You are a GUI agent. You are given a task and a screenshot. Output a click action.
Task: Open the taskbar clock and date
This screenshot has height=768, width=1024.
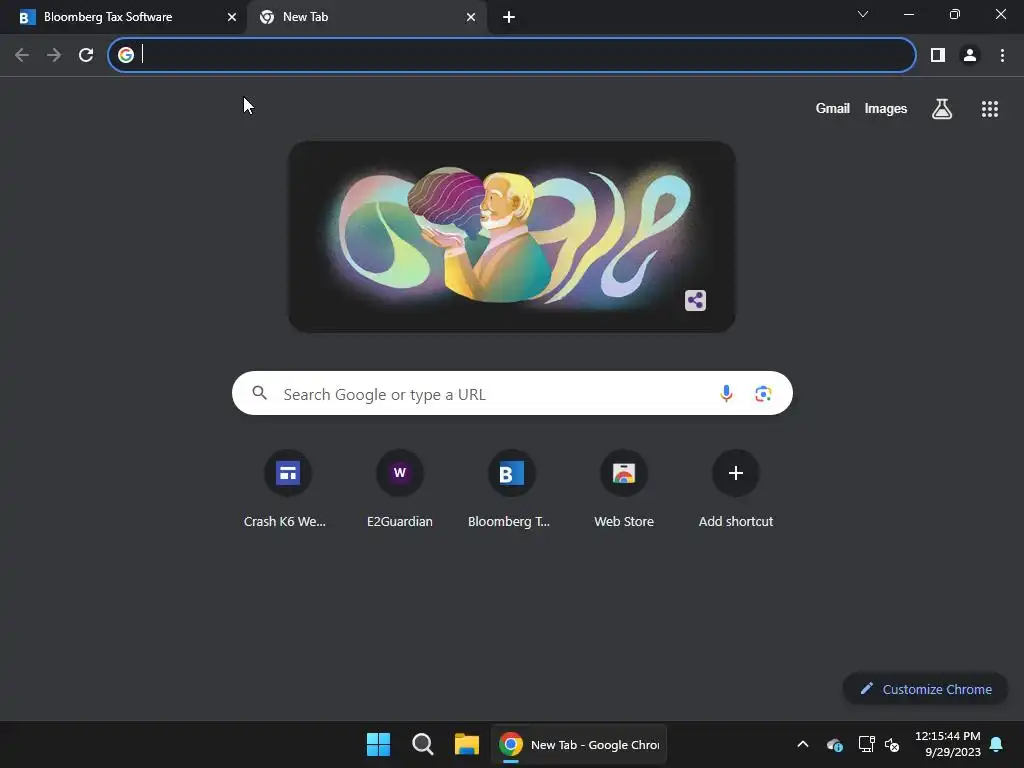click(x=948, y=744)
